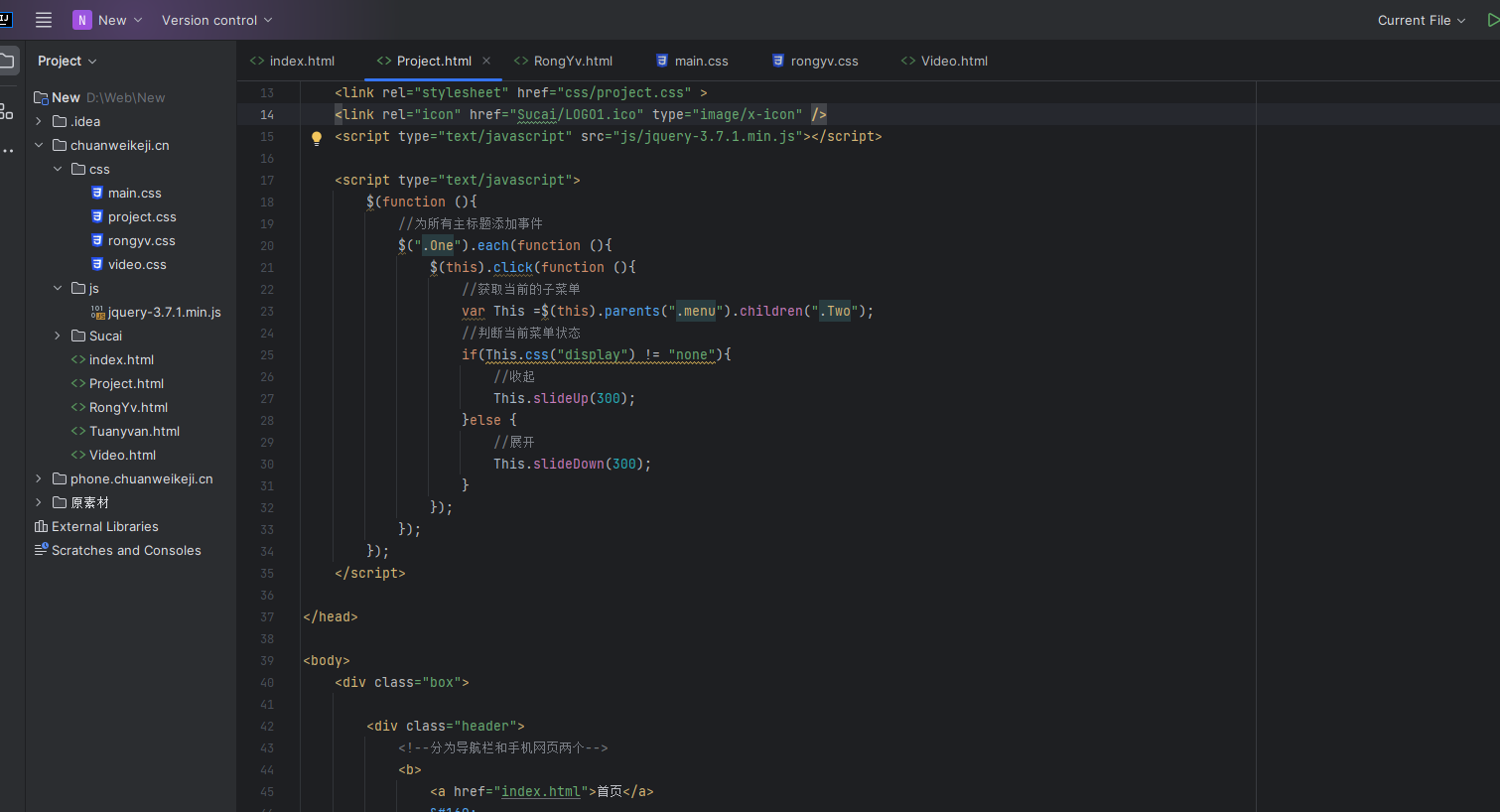Click the div class="header" line

446,726
